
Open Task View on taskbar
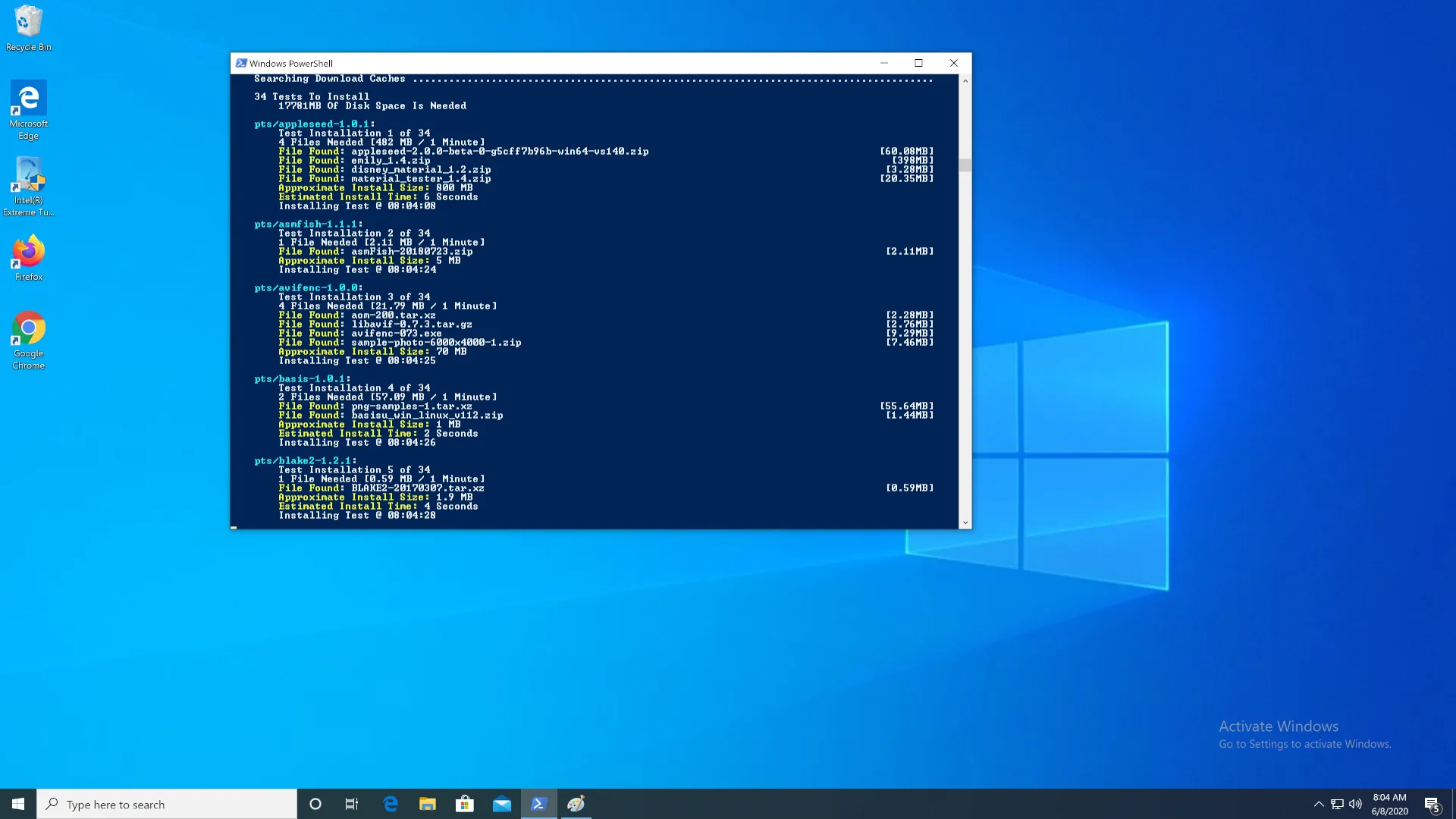pos(352,804)
